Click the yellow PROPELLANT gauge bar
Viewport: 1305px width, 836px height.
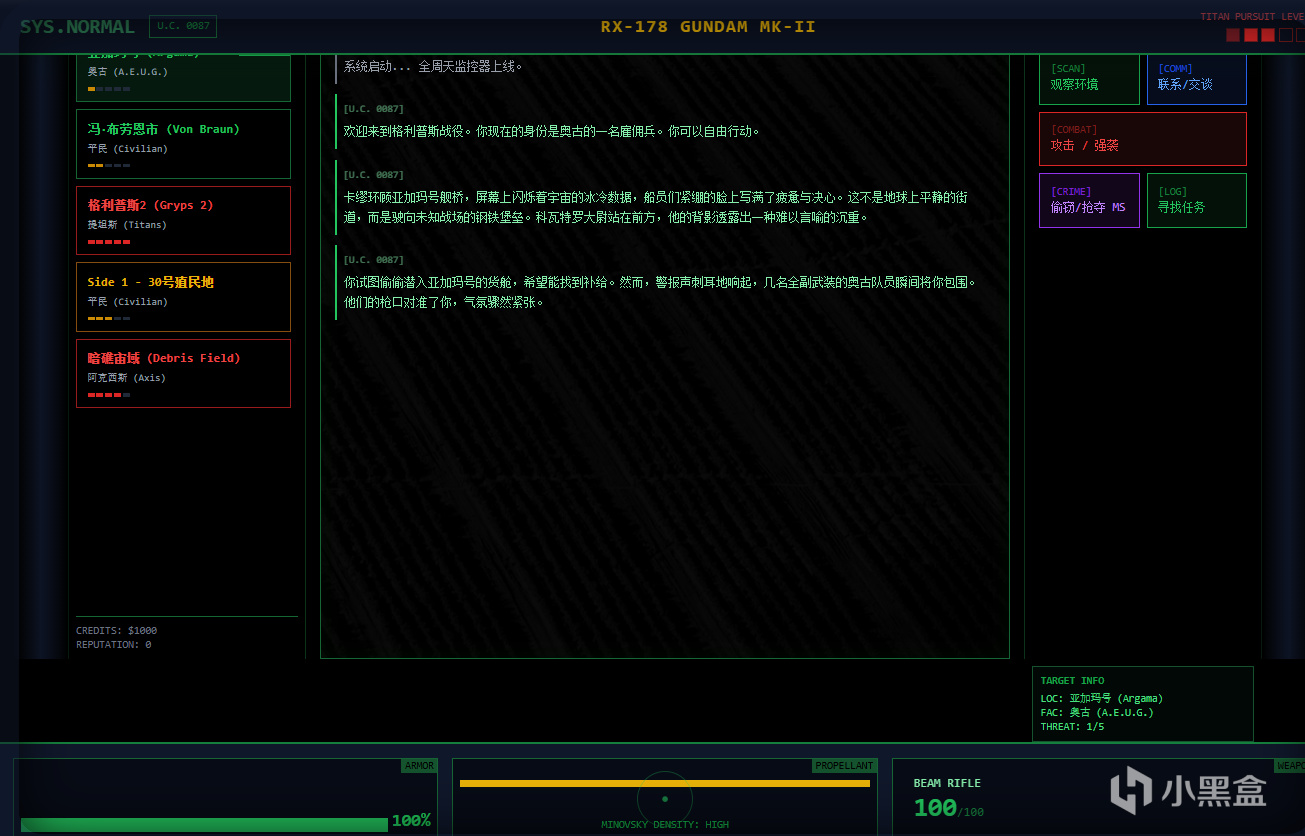(665, 783)
